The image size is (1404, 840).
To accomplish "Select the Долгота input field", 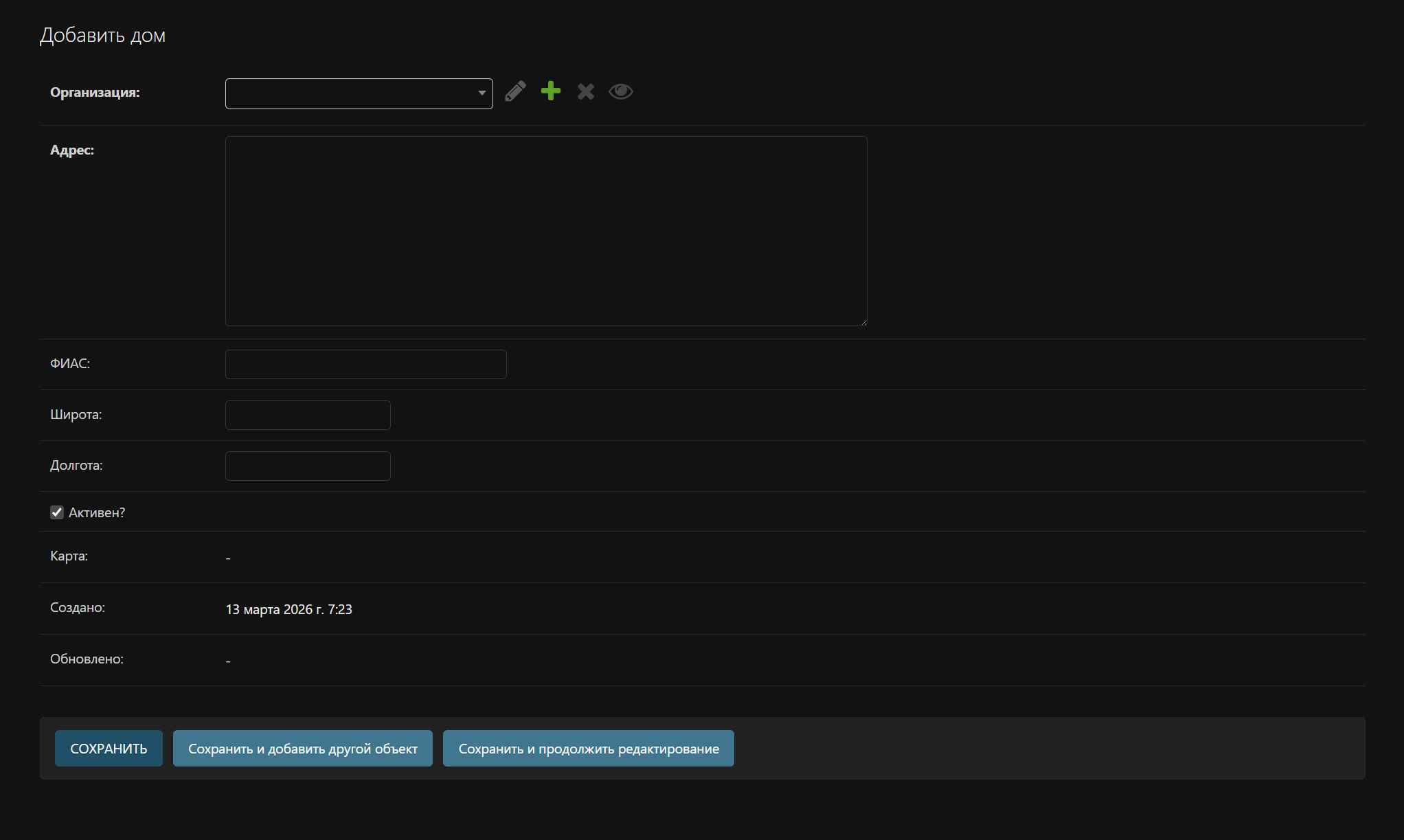I will [308, 466].
